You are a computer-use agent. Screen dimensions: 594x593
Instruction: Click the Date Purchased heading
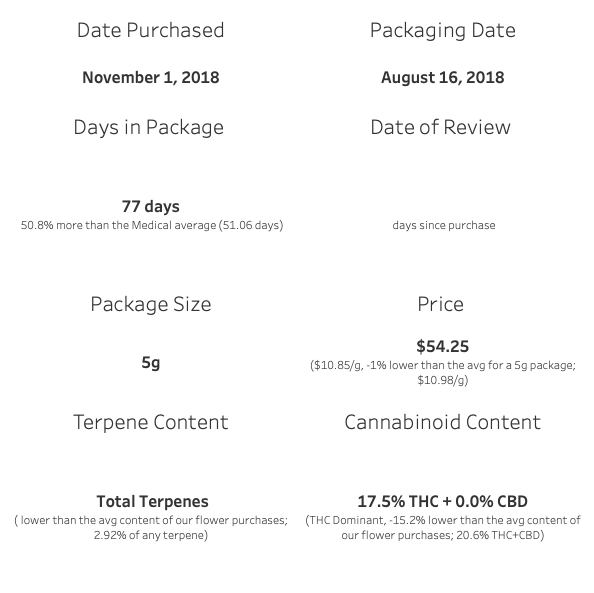[150, 30]
